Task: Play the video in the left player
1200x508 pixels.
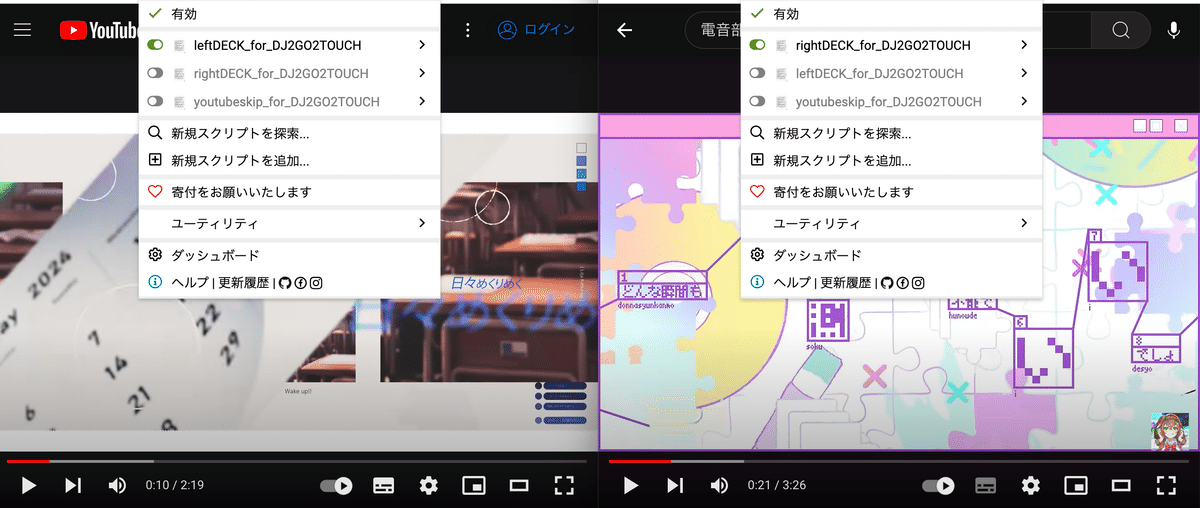Action: [29, 485]
